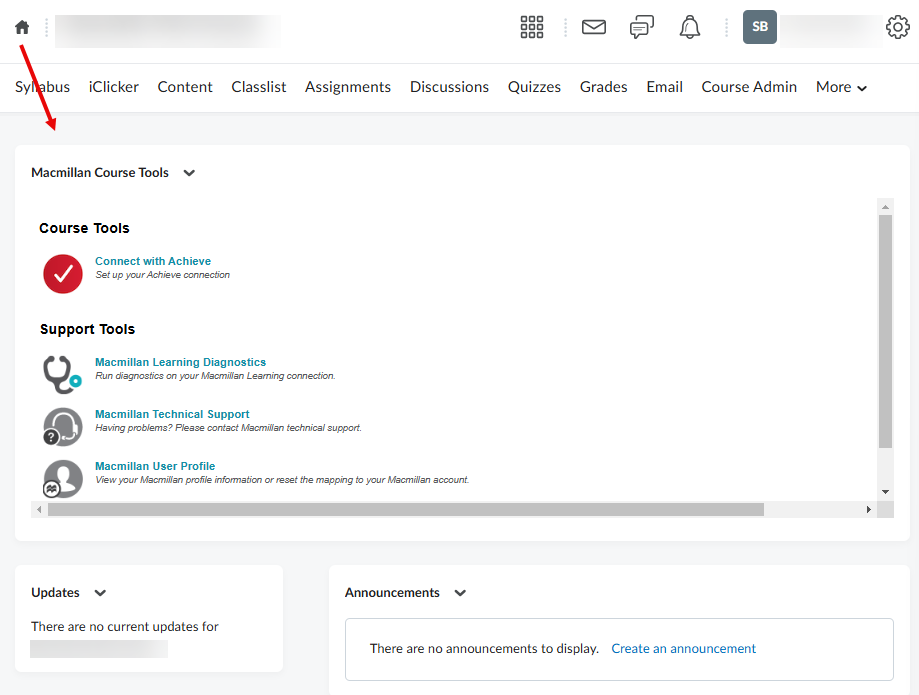The image size is (919, 695).
Task: Open the chat message icon
Action: pyautogui.click(x=641, y=27)
